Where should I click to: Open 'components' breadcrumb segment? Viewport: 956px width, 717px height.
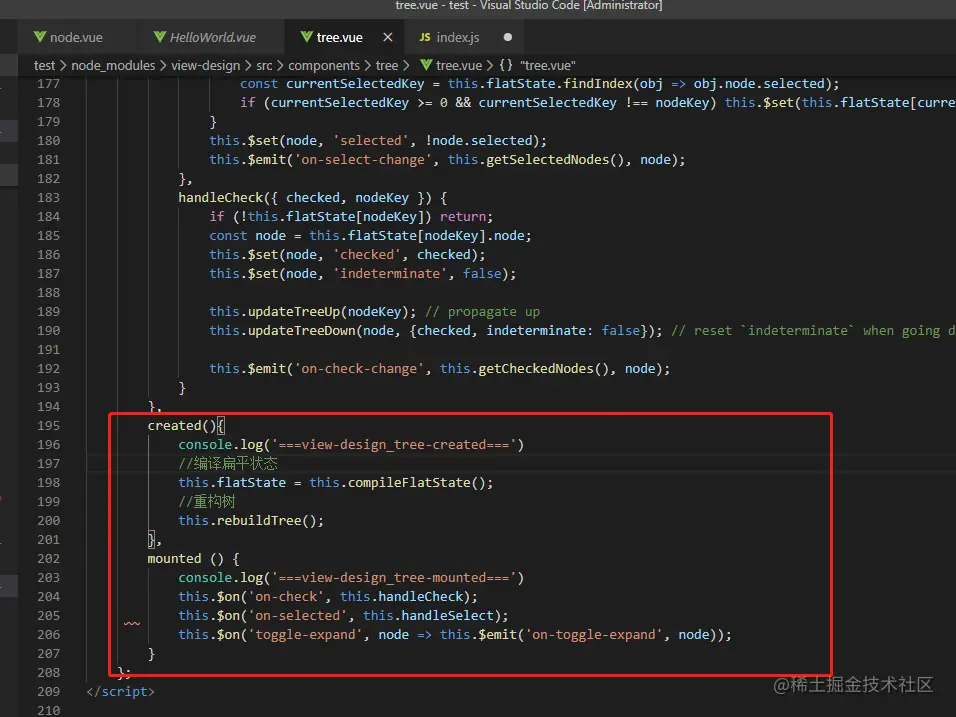(x=324, y=65)
